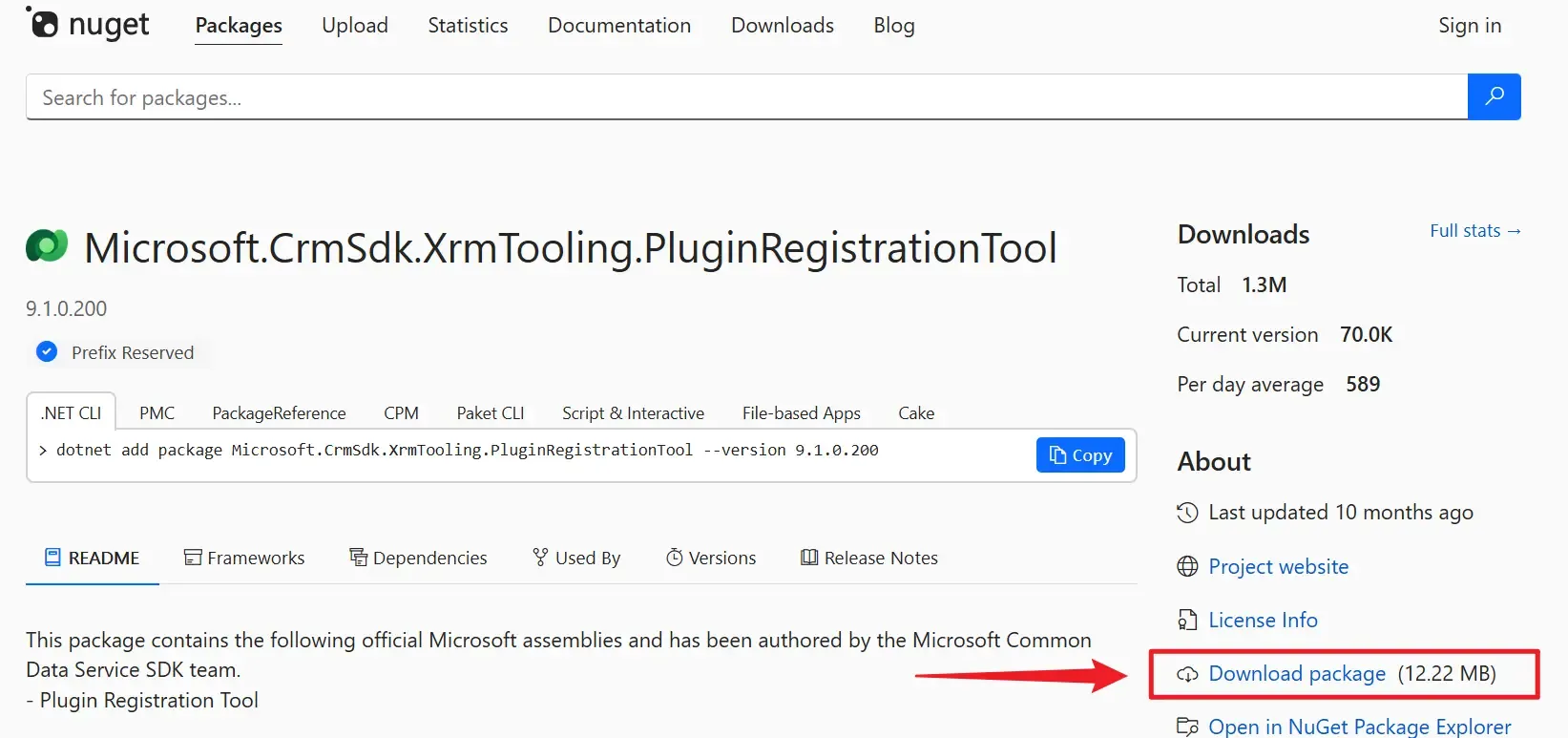Select the Paket CLI tab
Image resolution: width=1568 pixels, height=738 pixels.
click(x=491, y=413)
